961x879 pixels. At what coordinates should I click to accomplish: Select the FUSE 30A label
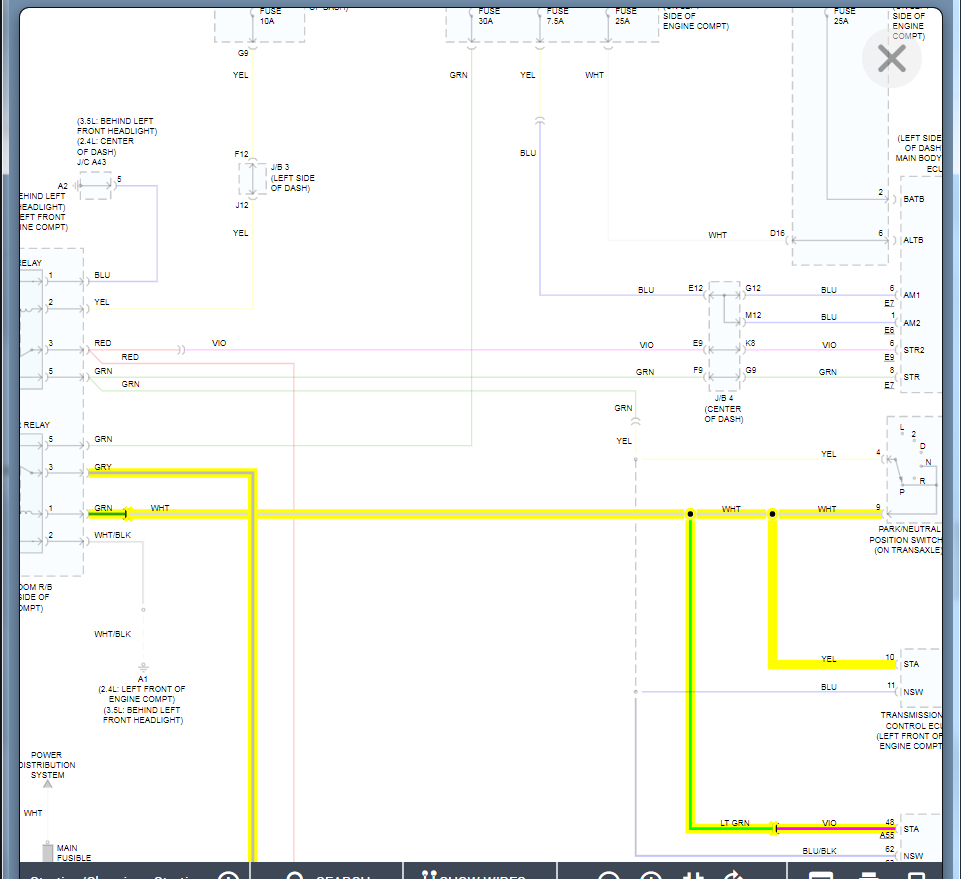click(489, 16)
